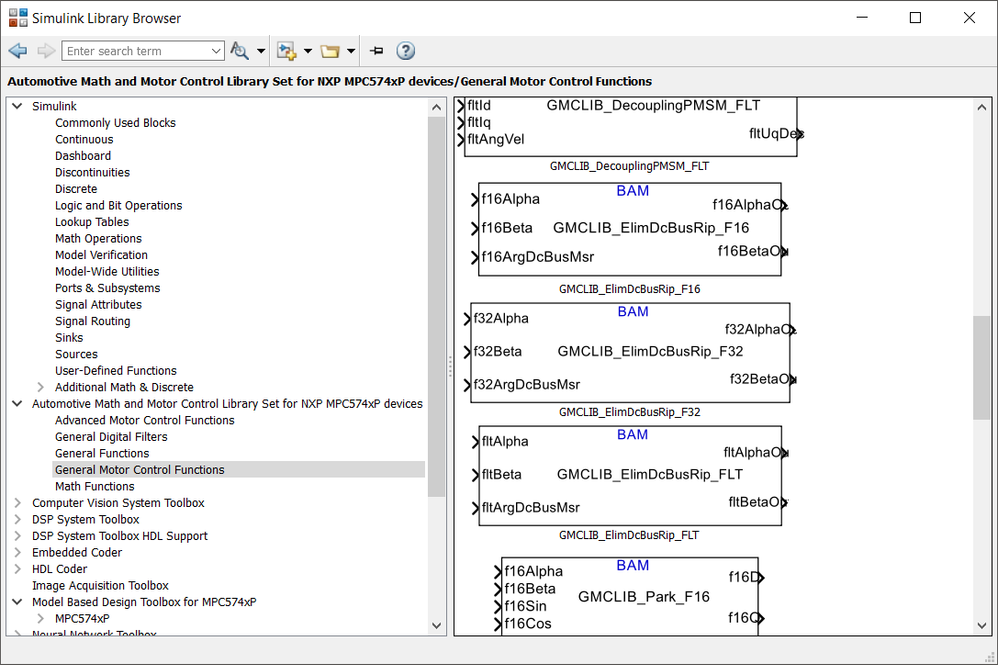
Task: Click the forward navigation arrow
Action: pos(46,51)
